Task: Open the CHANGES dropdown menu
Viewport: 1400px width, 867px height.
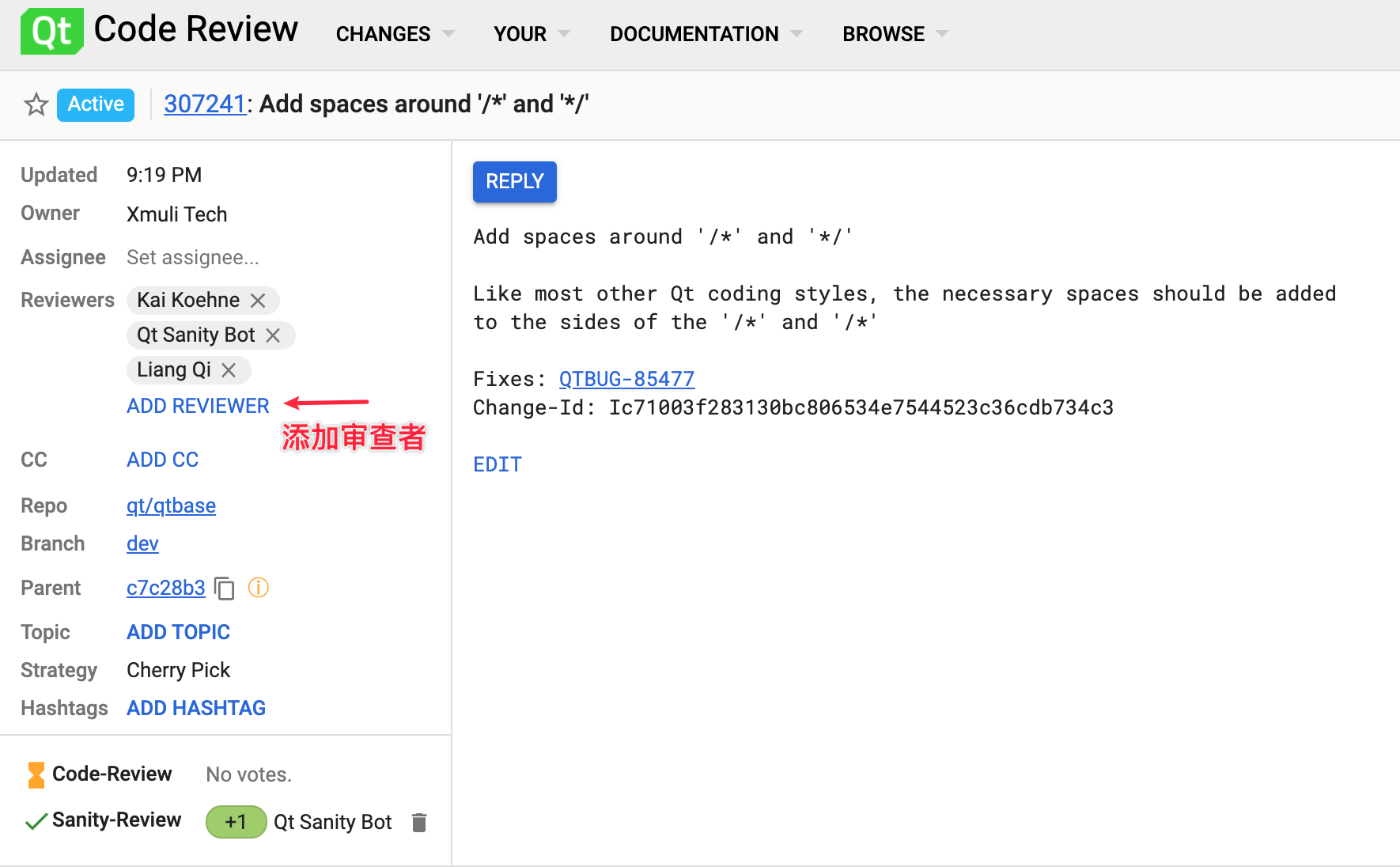Action: [395, 34]
